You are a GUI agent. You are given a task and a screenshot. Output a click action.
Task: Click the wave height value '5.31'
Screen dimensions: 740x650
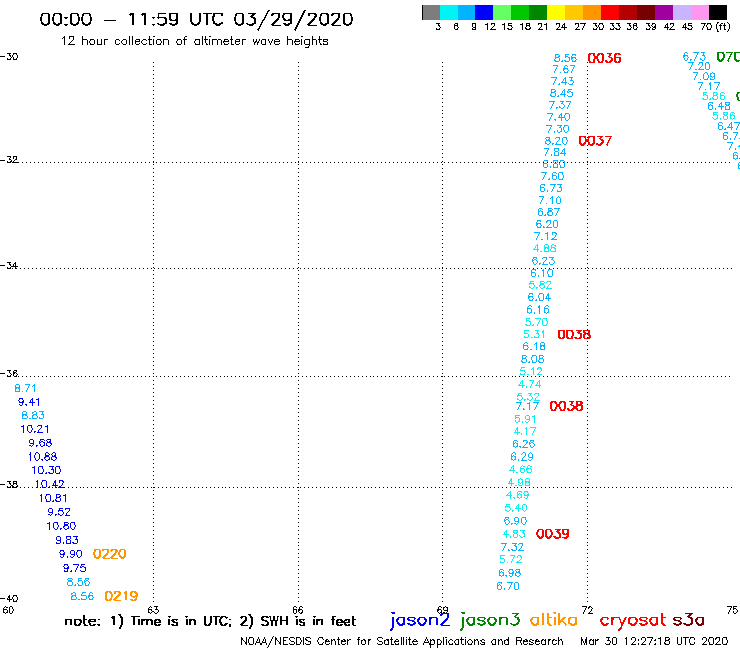534,334
